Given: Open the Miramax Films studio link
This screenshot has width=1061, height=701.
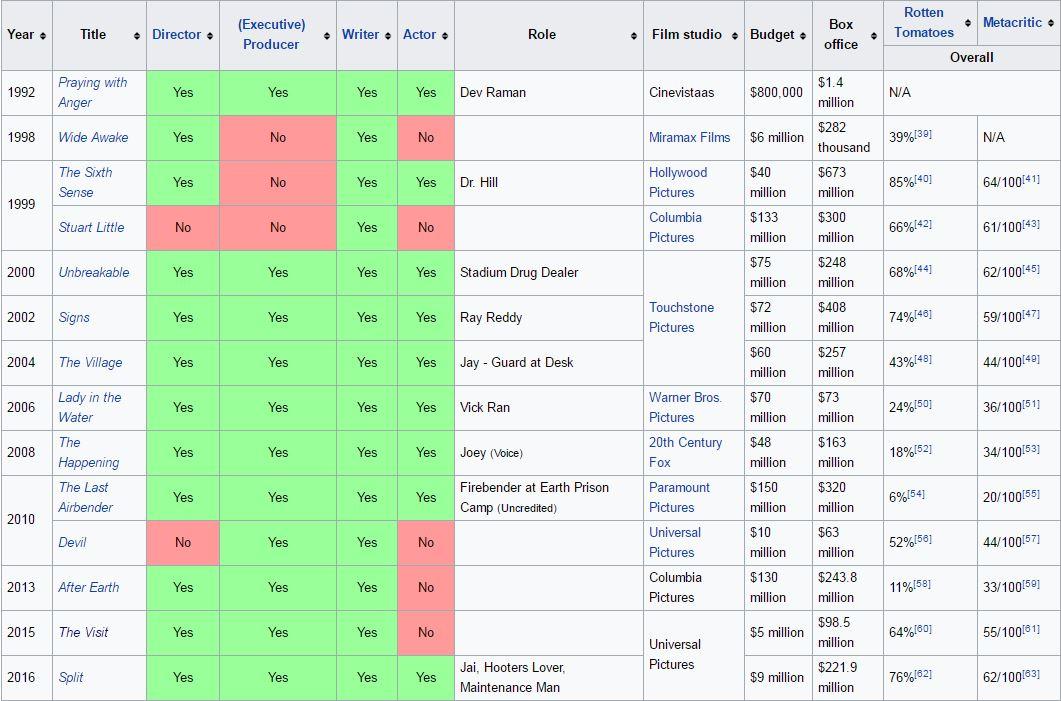Looking at the screenshot, I should 690,137.
